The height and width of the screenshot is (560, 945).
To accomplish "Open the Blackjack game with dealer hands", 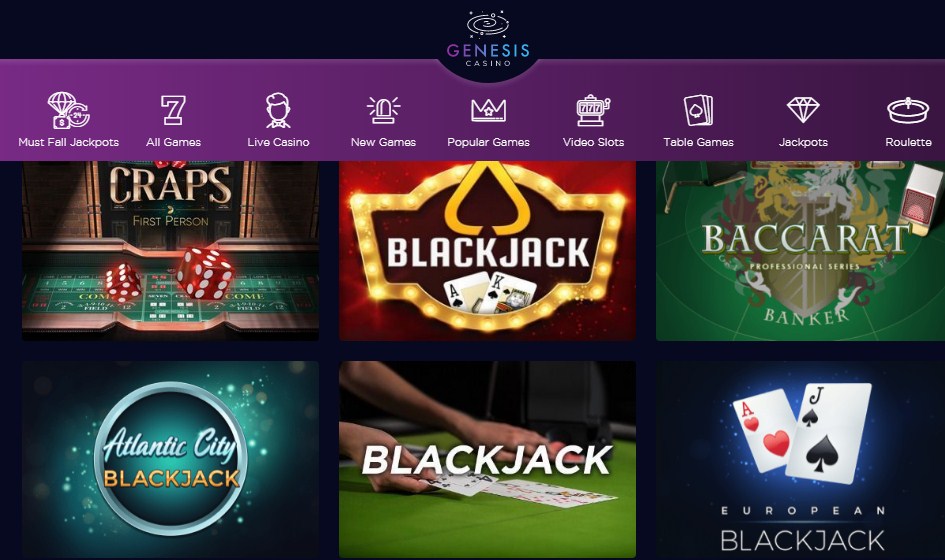I will 488,459.
